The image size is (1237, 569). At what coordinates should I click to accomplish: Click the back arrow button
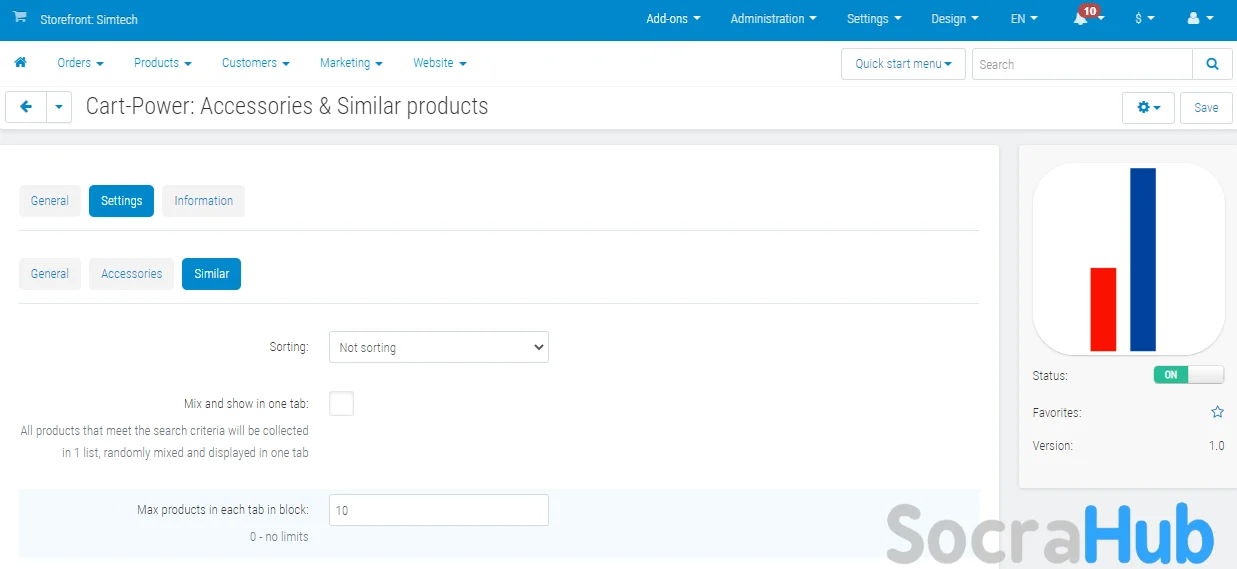click(26, 107)
